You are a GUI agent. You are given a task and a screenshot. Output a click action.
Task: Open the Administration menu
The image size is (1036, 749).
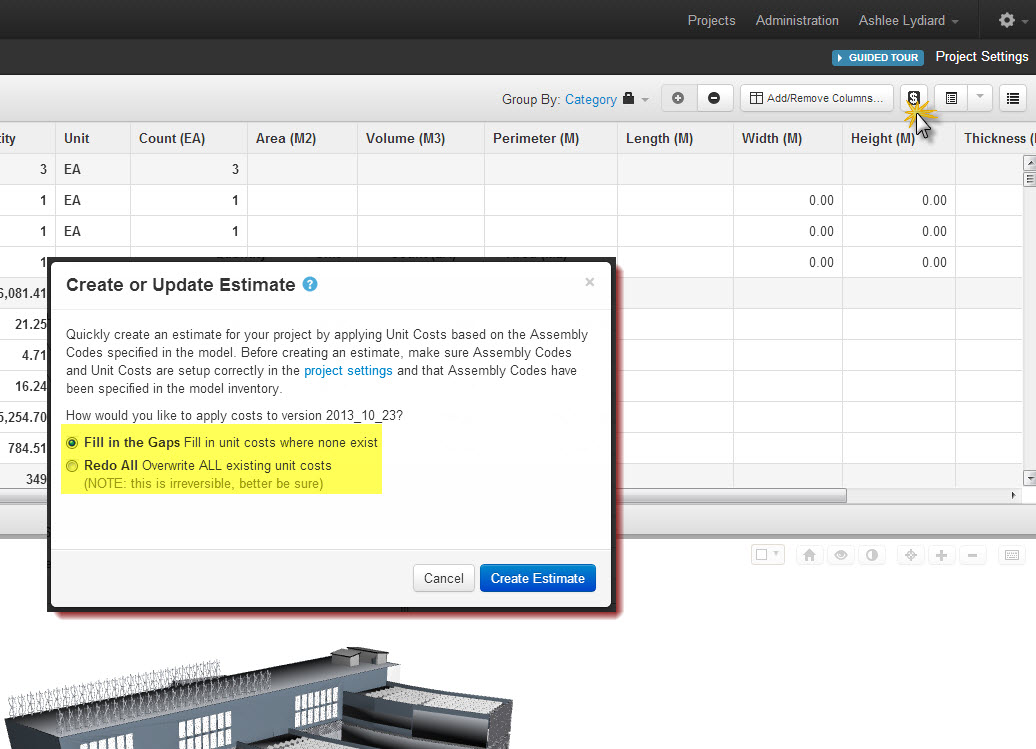797,20
